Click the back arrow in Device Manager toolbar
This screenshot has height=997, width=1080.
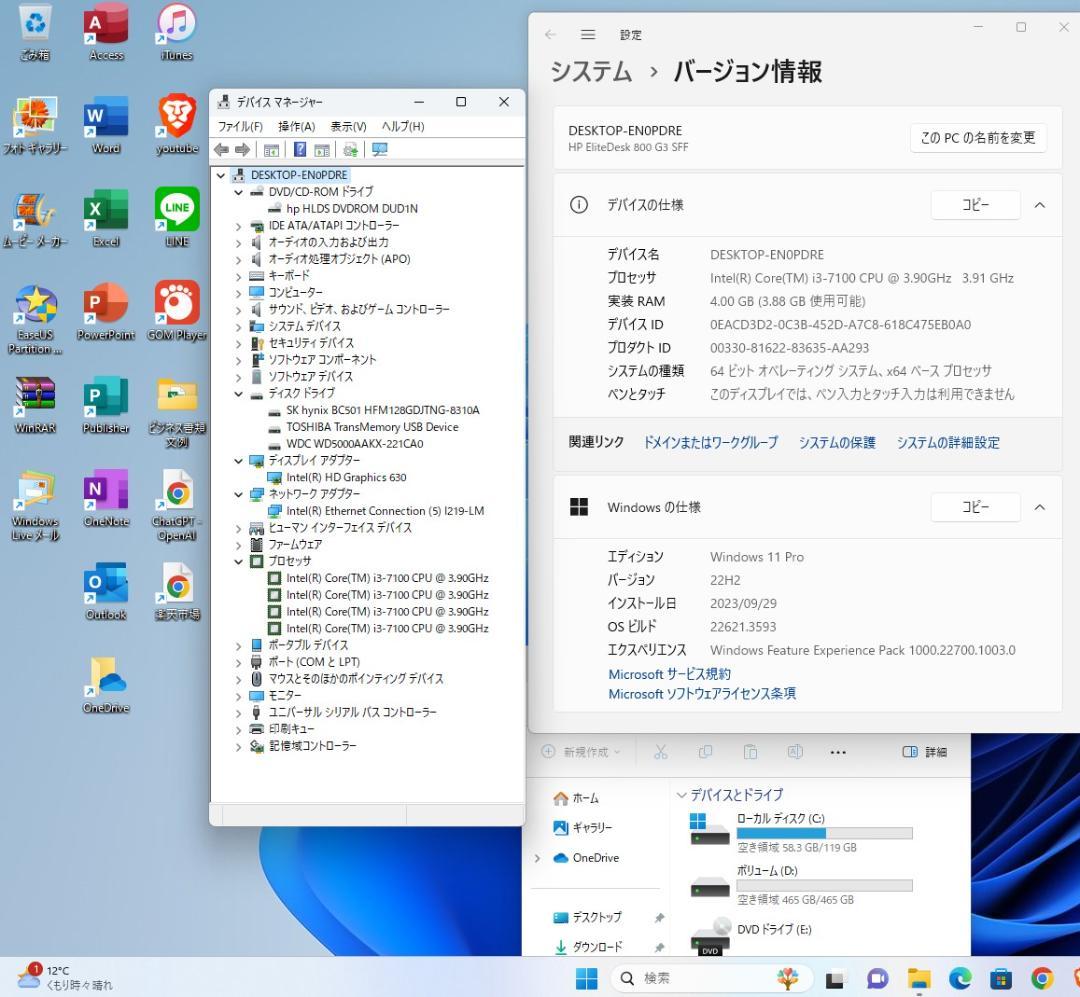point(221,150)
